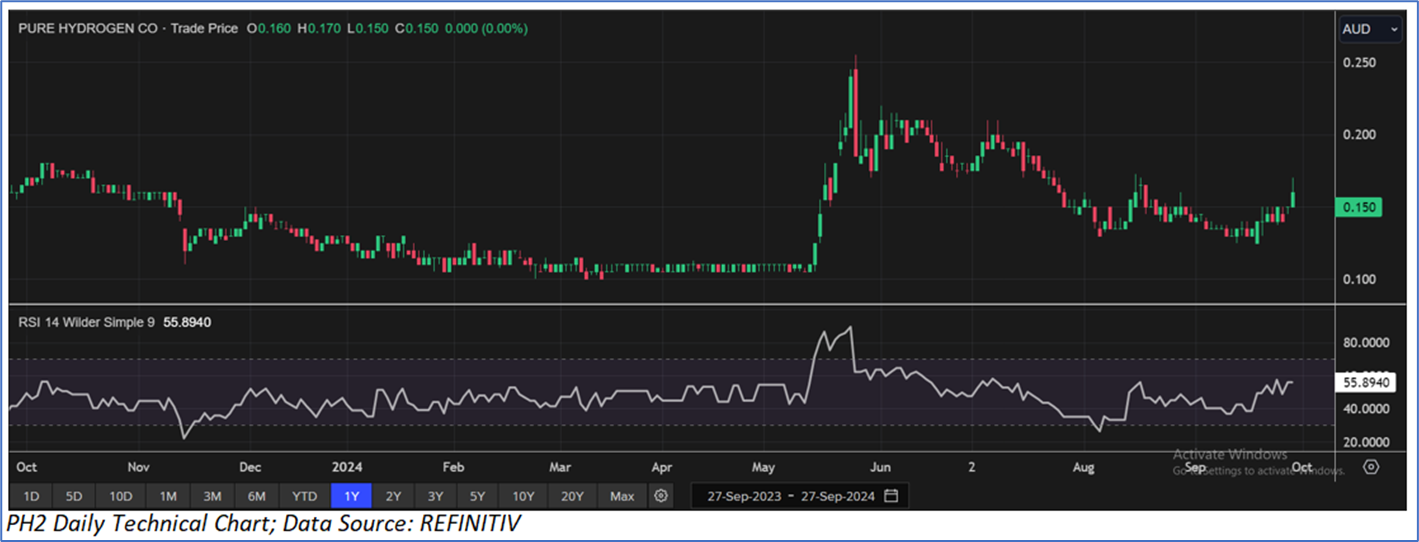Switch to the 5D time range

point(75,496)
